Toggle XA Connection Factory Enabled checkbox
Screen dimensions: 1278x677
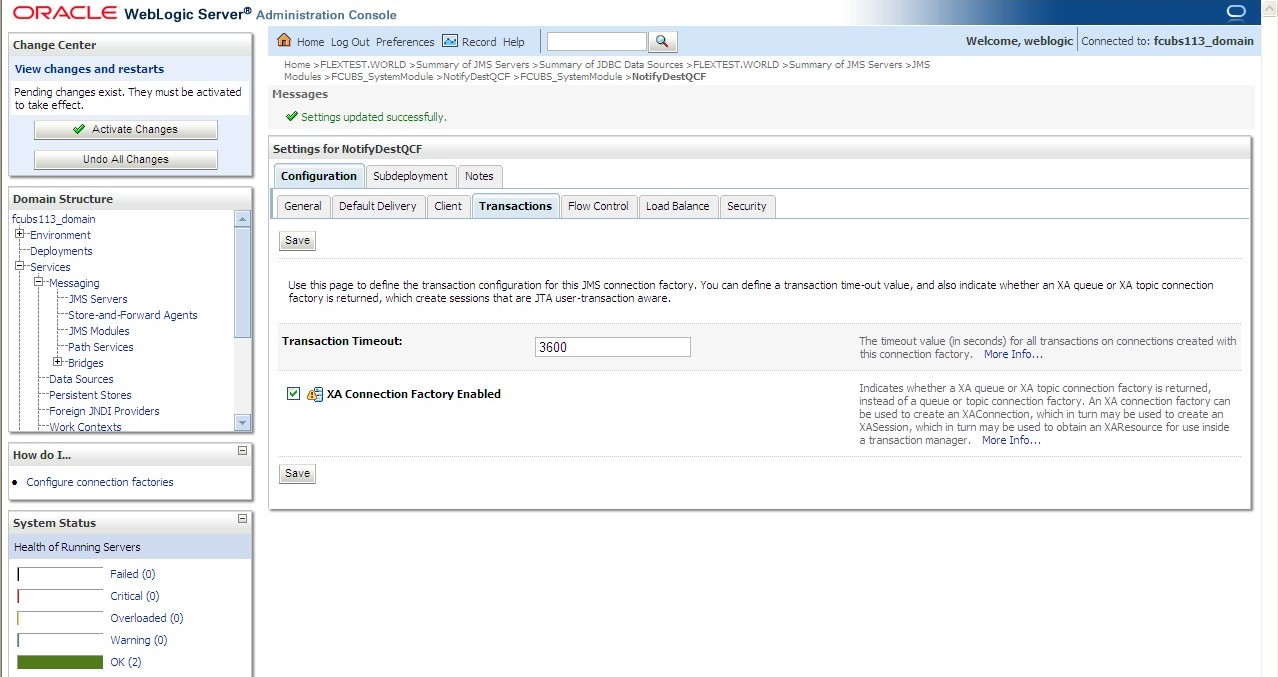click(x=293, y=394)
